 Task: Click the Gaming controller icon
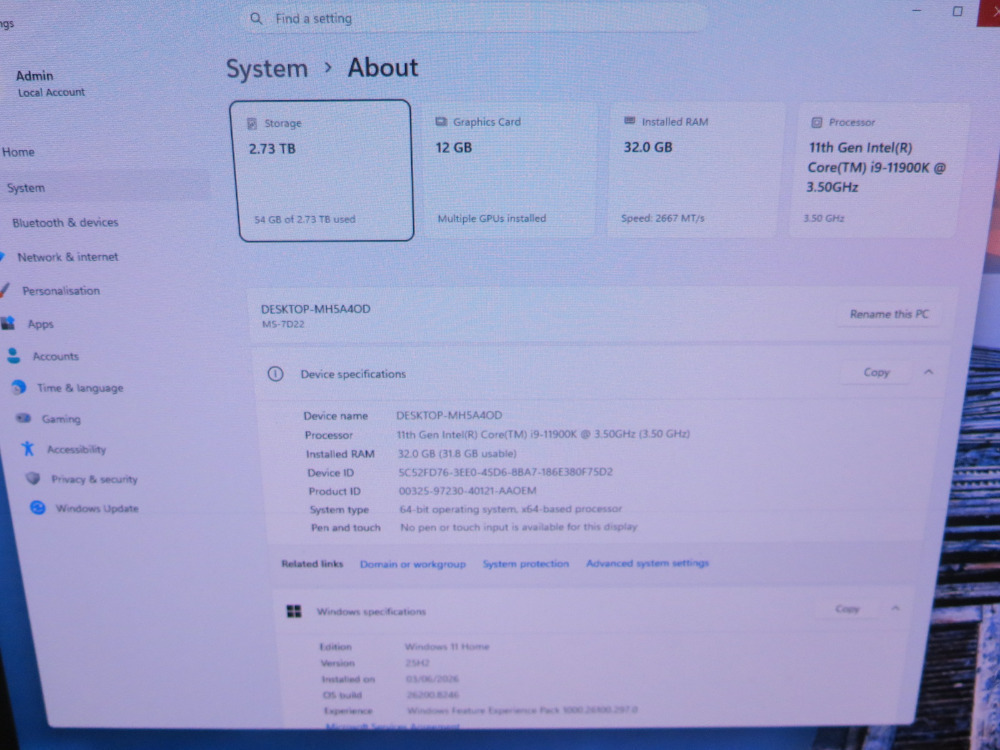pyautogui.click(x=24, y=418)
